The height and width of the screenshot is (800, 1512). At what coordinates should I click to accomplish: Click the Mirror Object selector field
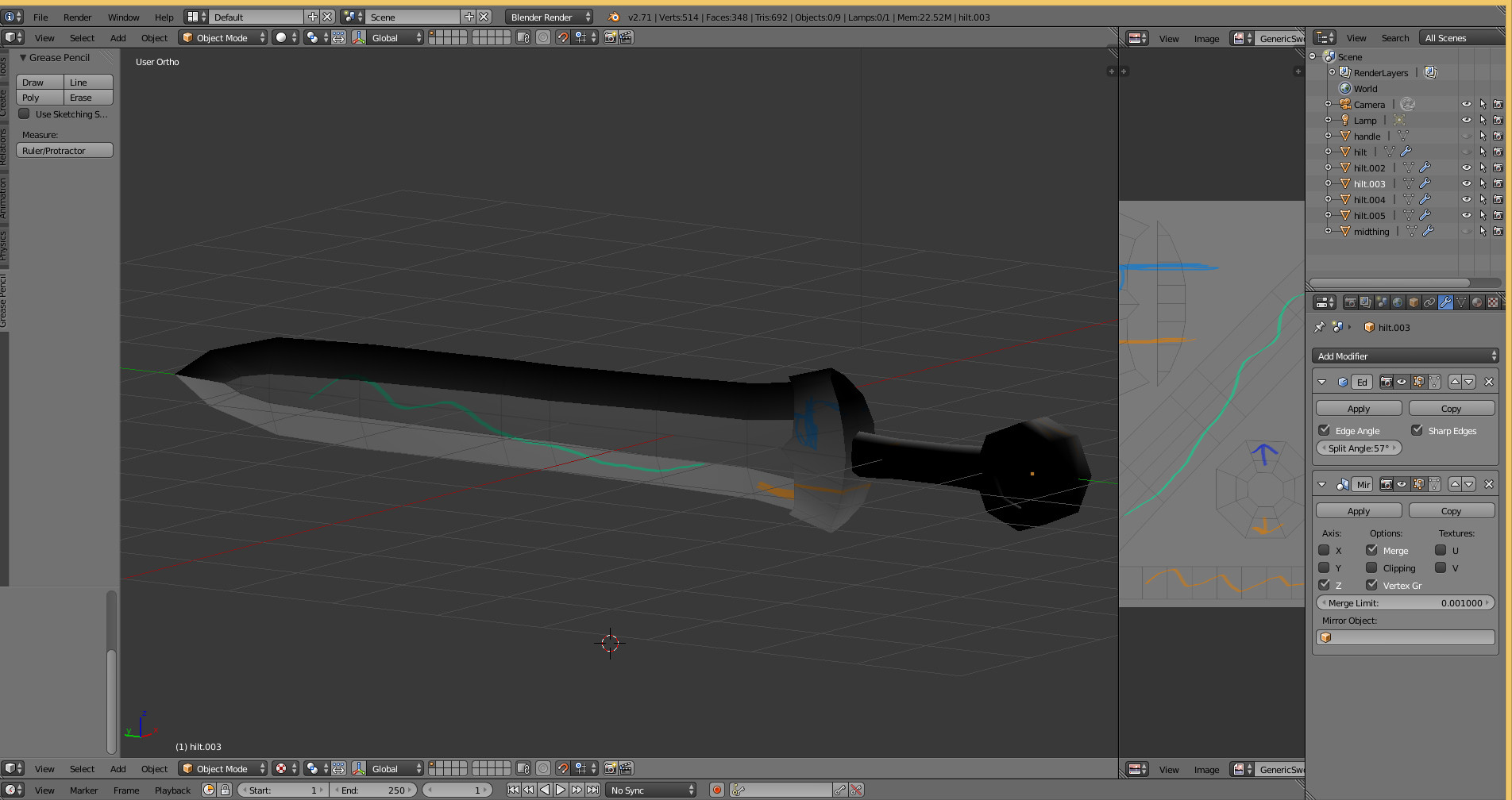[1406, 637]
